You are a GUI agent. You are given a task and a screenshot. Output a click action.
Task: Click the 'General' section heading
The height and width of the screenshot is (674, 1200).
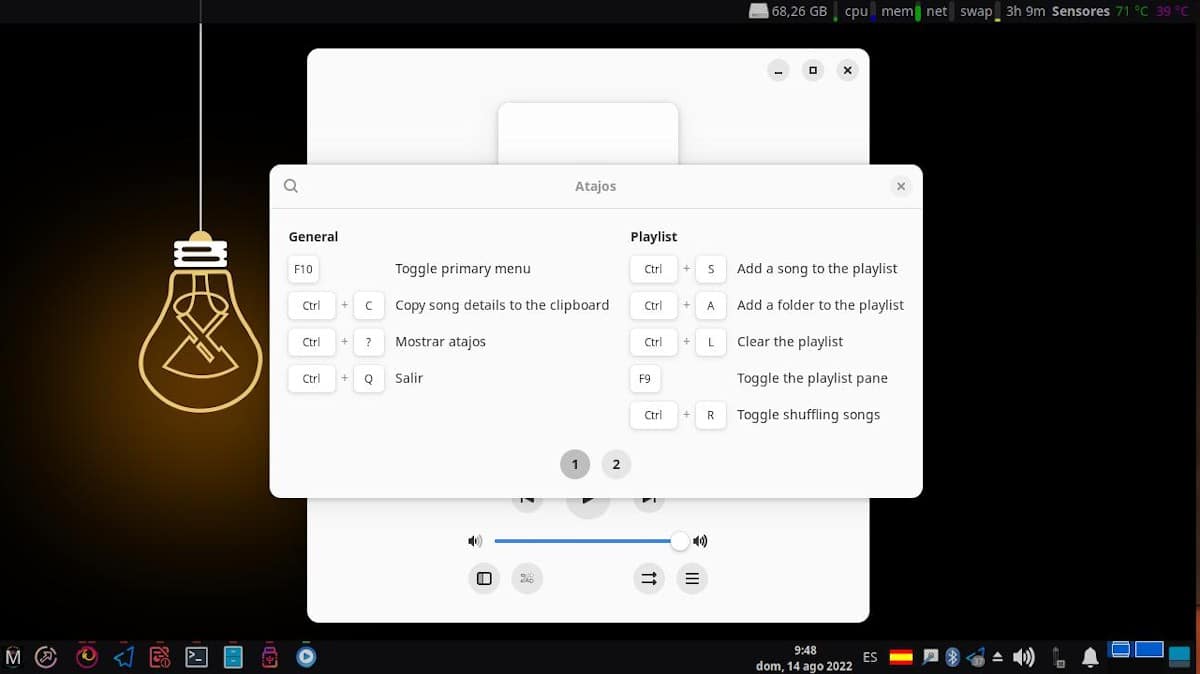[313, 237]
